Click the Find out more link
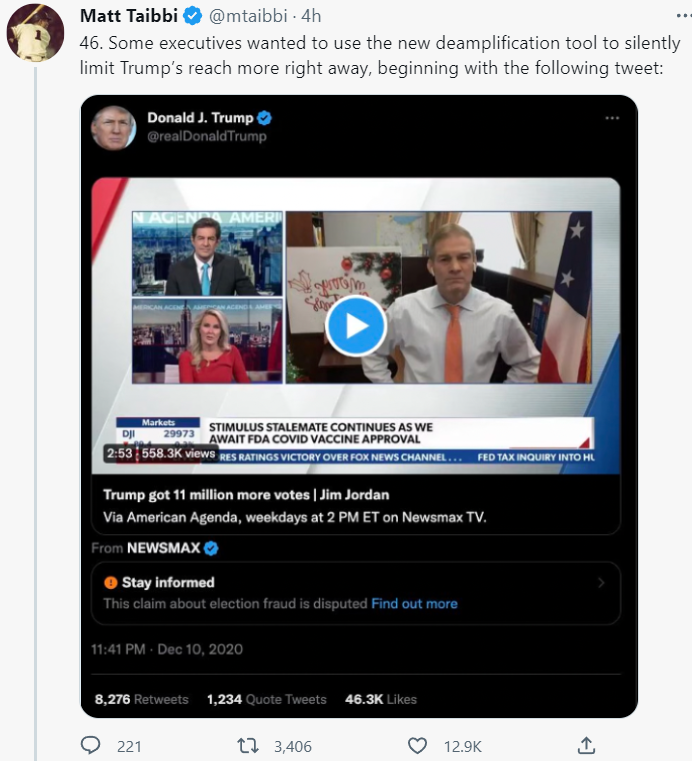692x761 pixels. (414, 604)
